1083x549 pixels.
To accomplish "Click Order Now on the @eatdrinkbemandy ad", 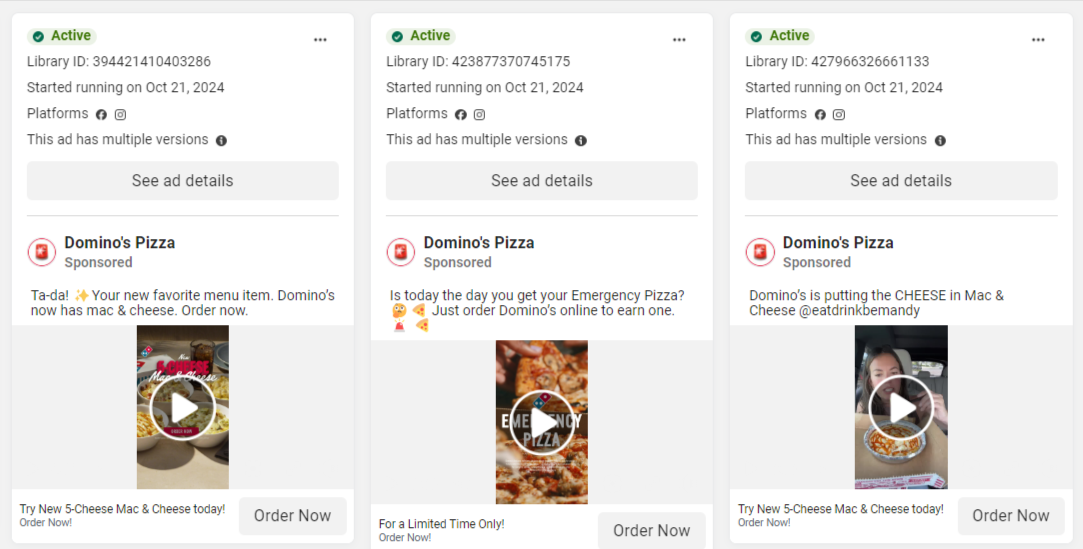I will (x=1011, y=516).
